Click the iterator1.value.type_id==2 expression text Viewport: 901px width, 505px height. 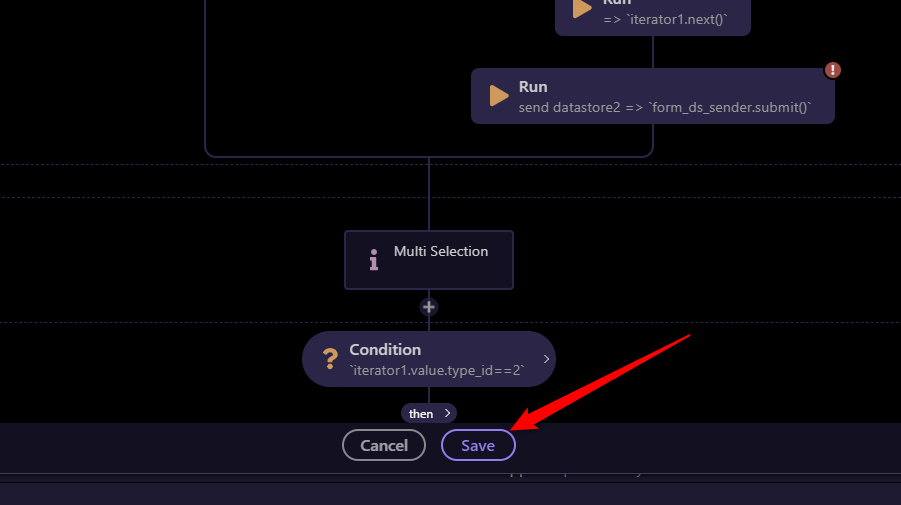click(437, 370)
